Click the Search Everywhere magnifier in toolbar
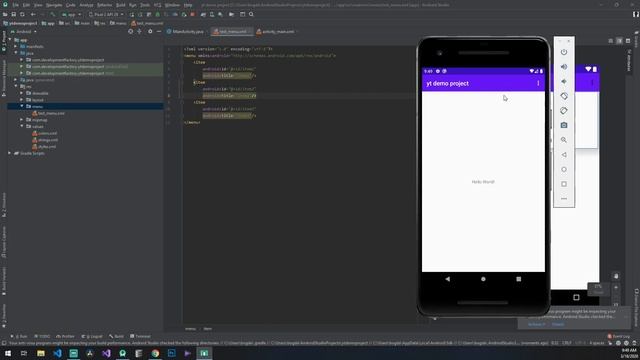The image size is (640, 360). click(x=251, y=14)
